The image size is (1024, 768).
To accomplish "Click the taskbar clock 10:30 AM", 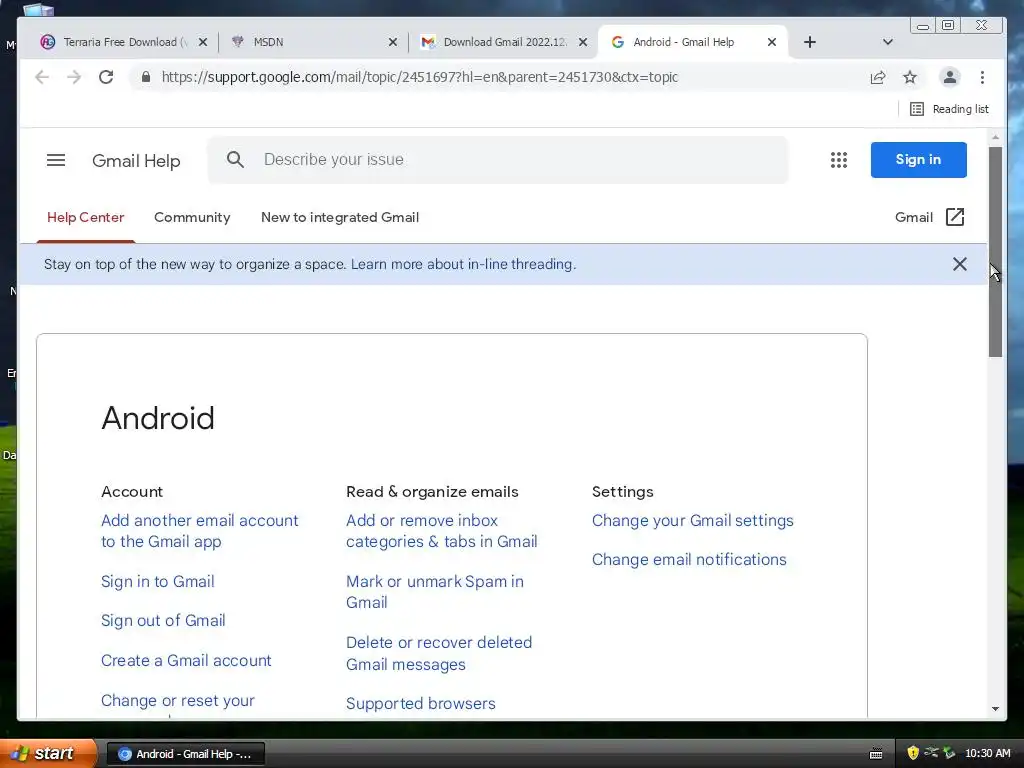I will pyautogui.click(x=987, y=753).
